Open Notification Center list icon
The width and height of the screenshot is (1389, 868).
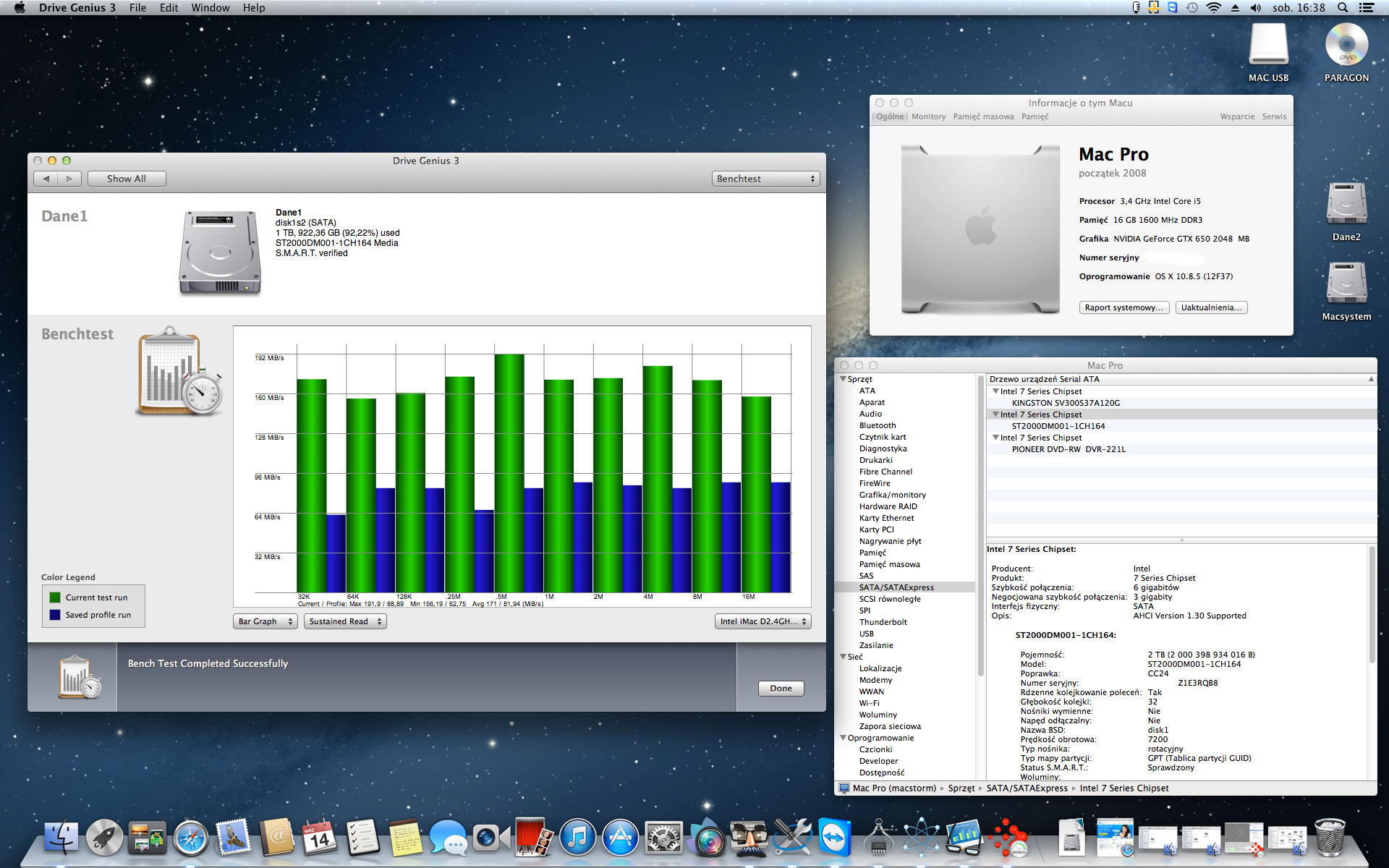click(1367, 8)
